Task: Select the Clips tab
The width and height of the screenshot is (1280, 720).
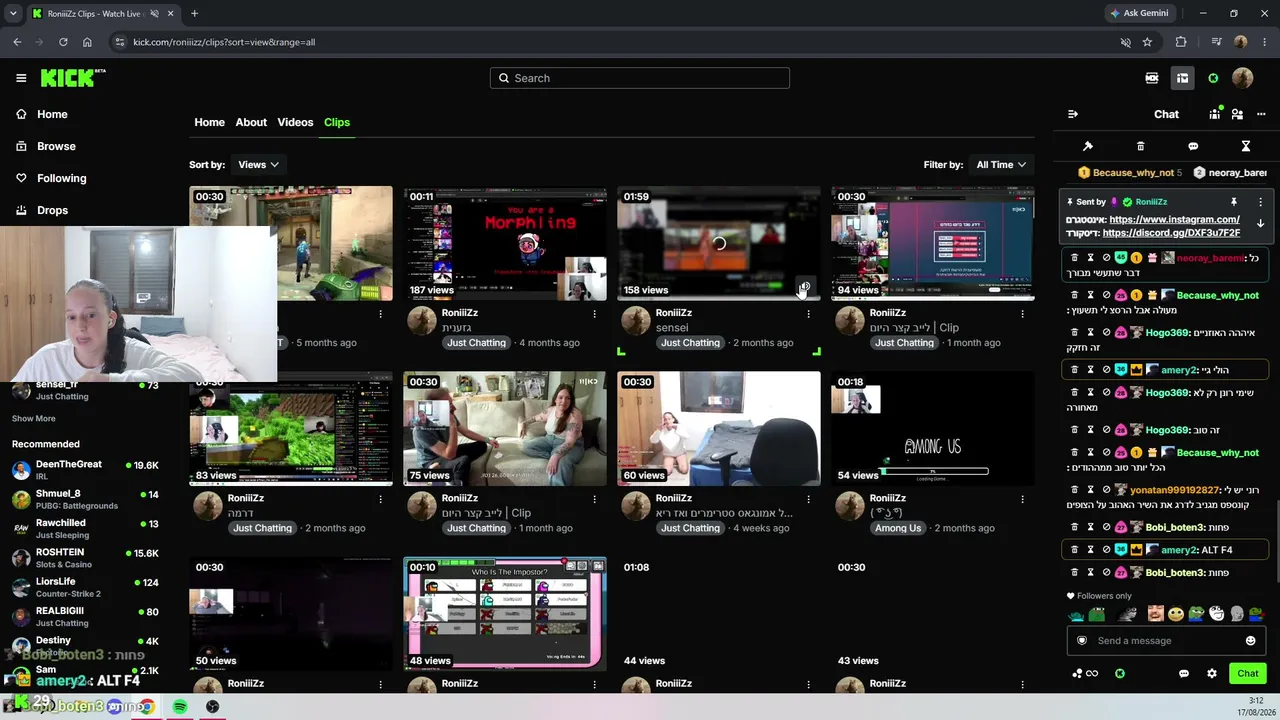Action: pyautogui.click(x=337, y=122)
